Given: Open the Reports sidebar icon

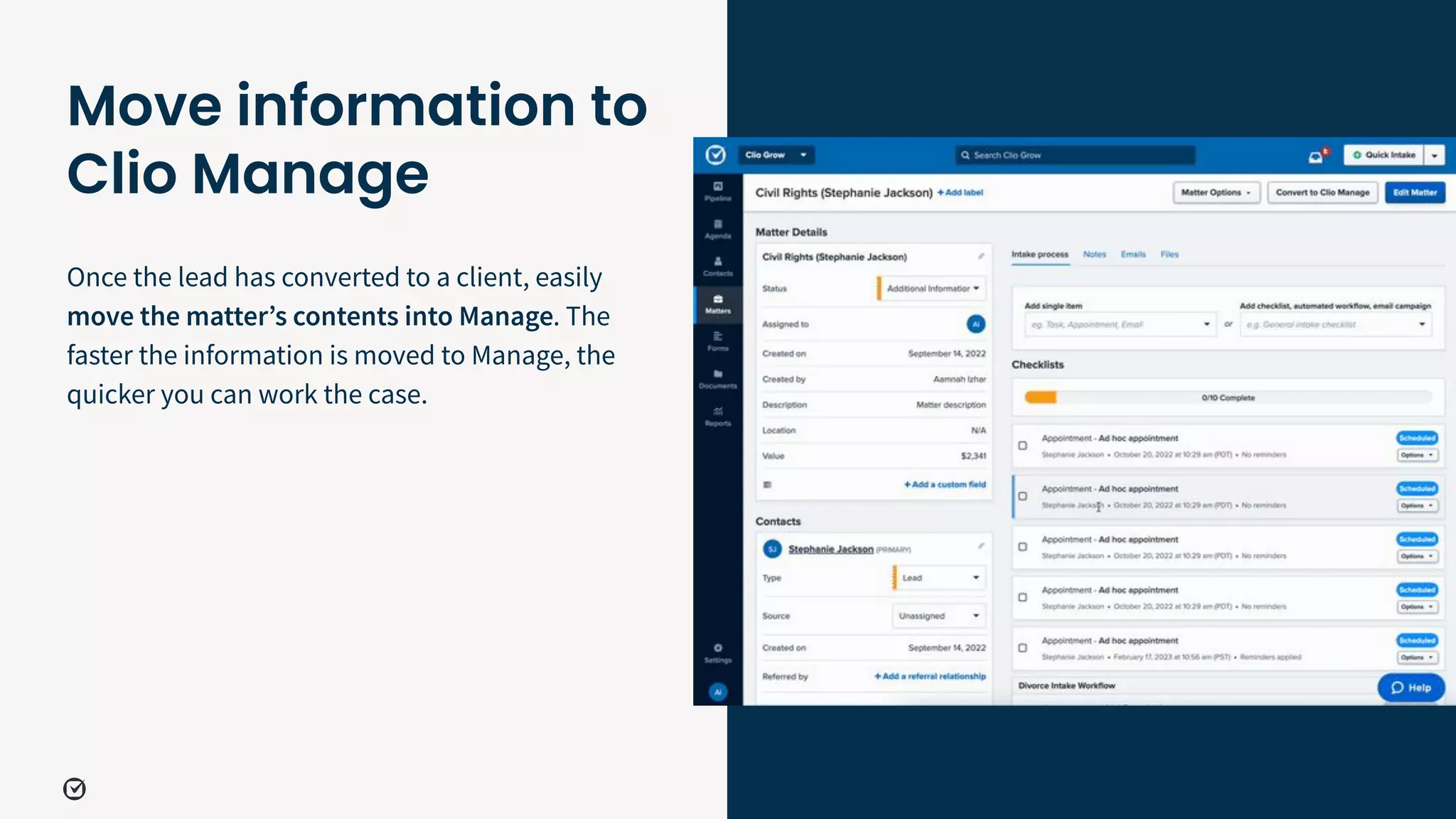Looking at the screenshot, I should coord(718,417).
